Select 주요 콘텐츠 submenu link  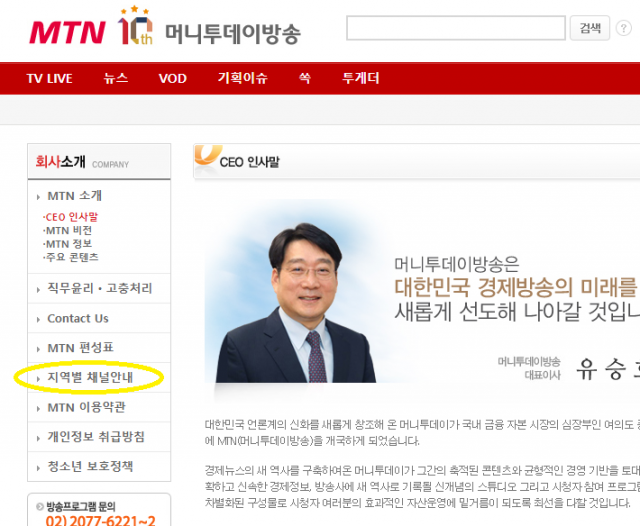click(71, 257)
